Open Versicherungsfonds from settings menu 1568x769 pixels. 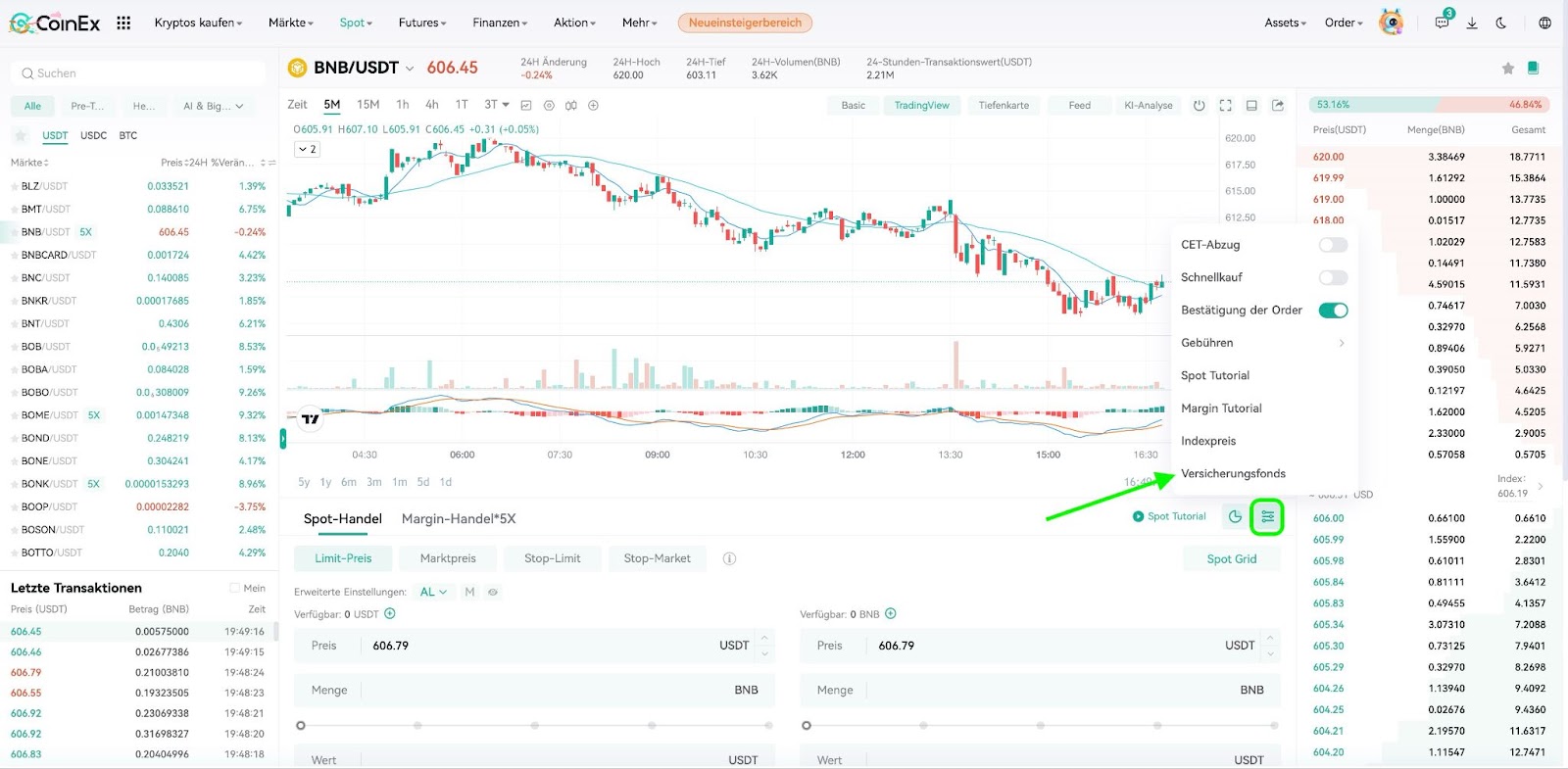[x=1233, y=473]
